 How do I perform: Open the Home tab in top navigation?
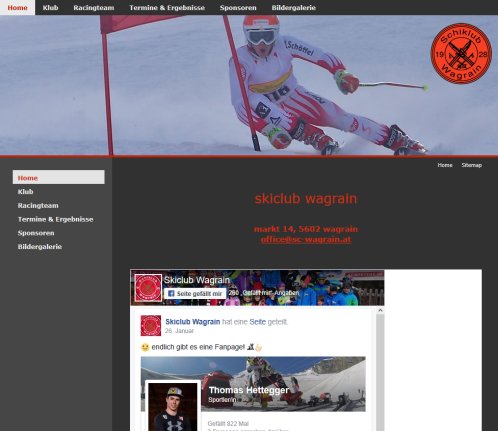(x=17, y=7)
